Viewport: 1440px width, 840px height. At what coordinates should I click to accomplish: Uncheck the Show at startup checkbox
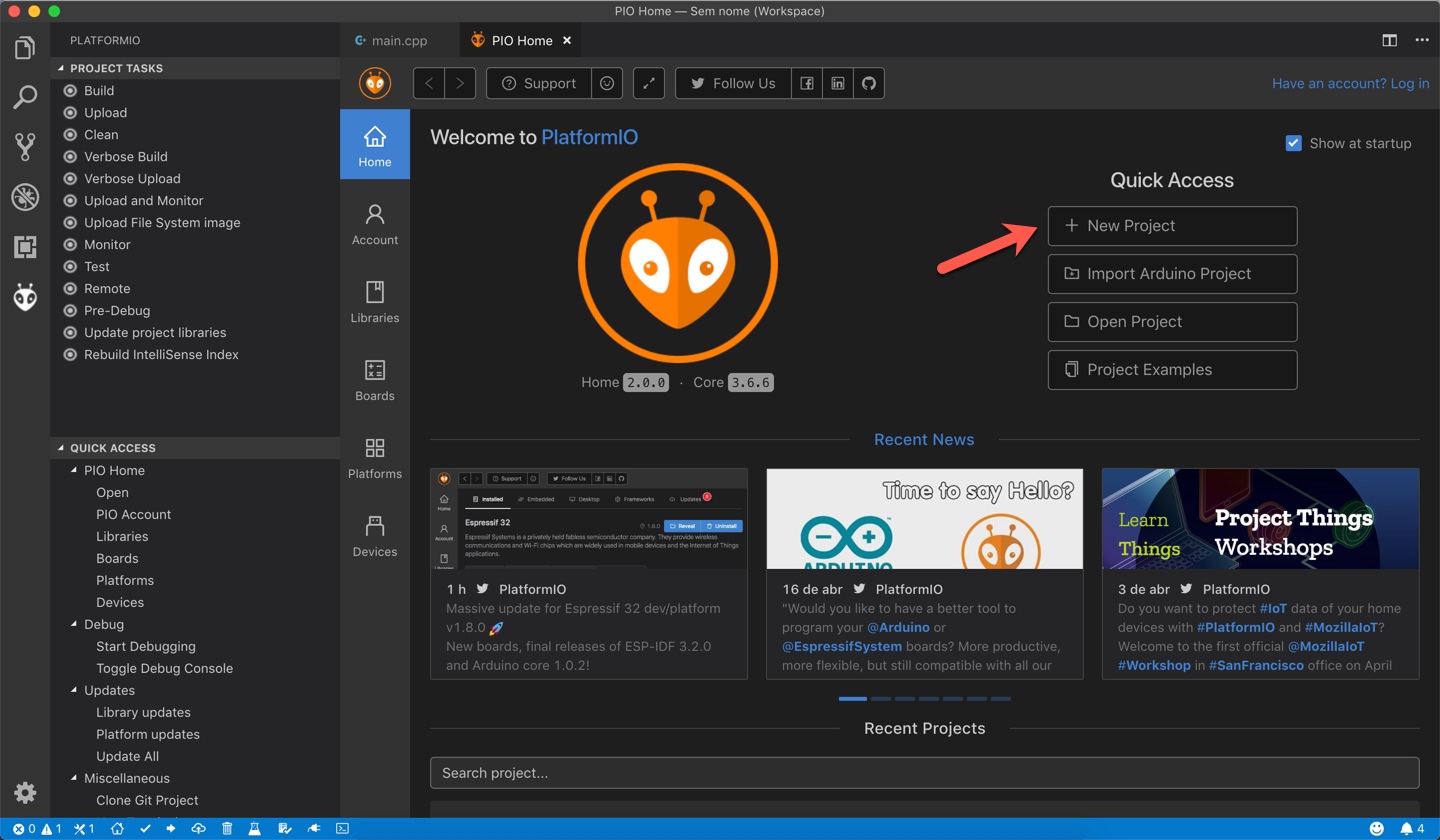pos(1294,143)
